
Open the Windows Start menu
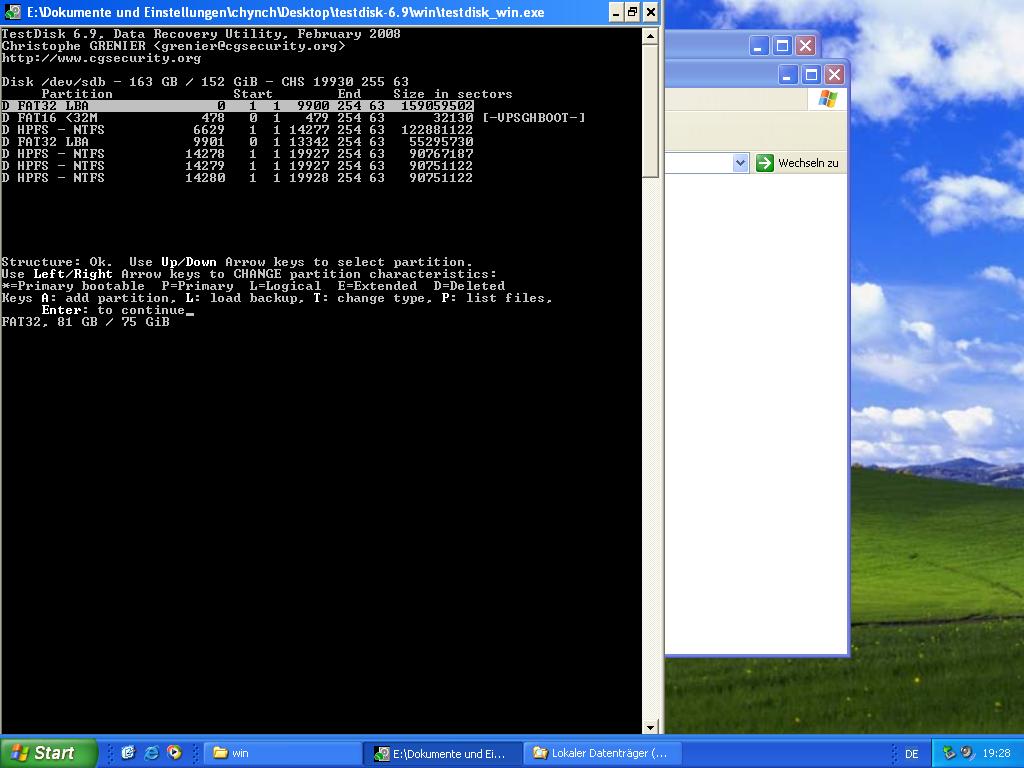point(47,753)
